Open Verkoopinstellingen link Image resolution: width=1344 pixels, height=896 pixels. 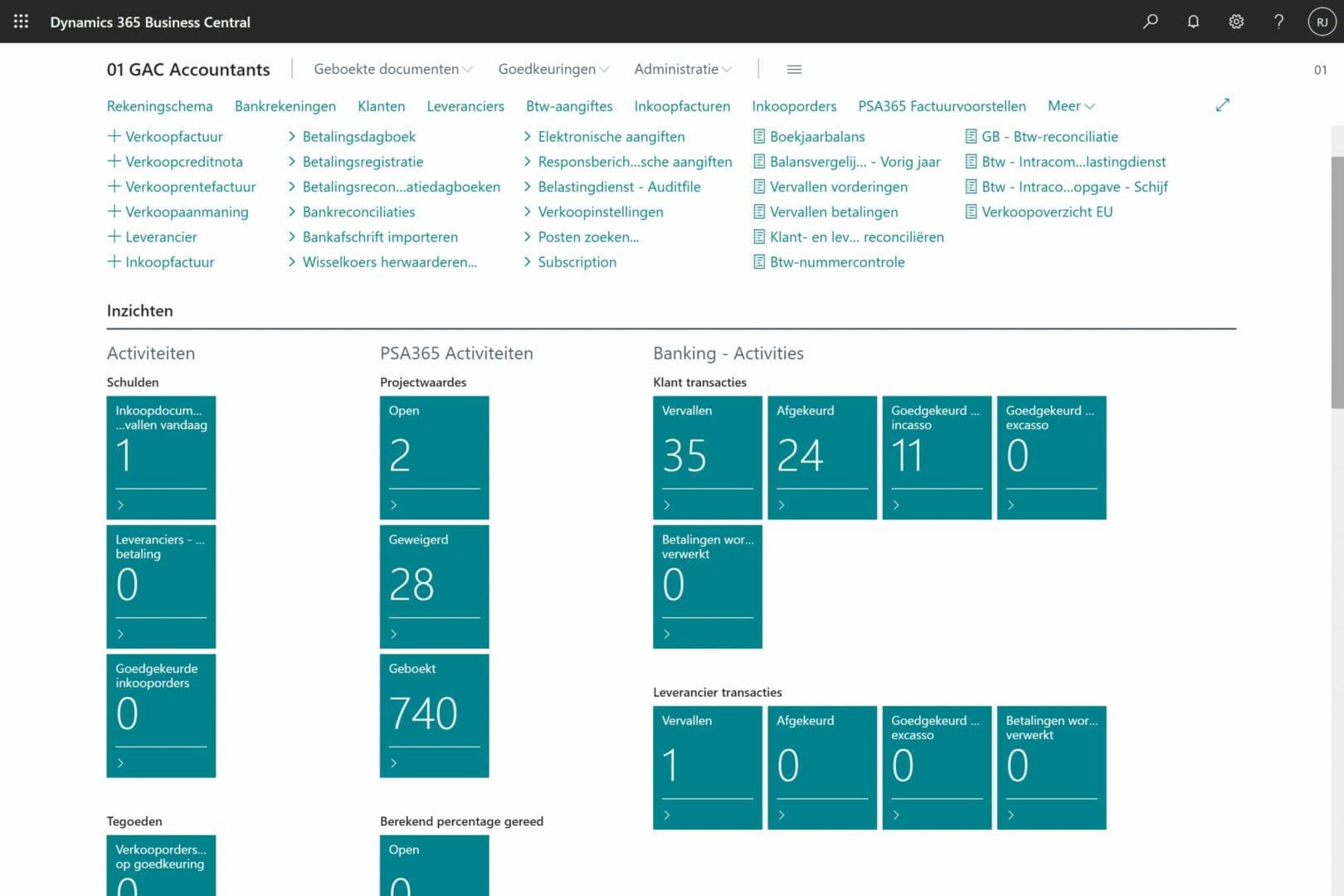tap(601, 212)
